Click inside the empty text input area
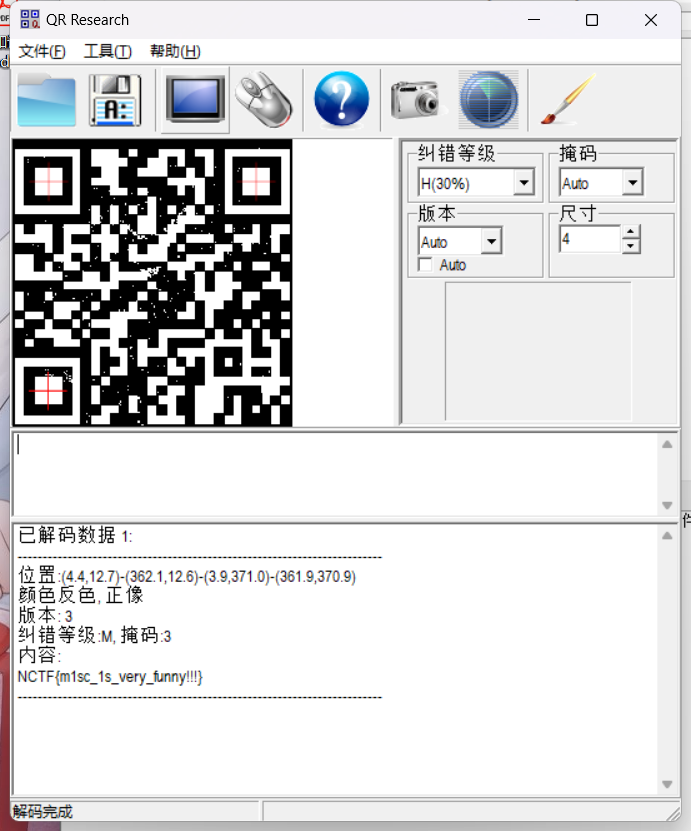 click(x=335, y=475)
